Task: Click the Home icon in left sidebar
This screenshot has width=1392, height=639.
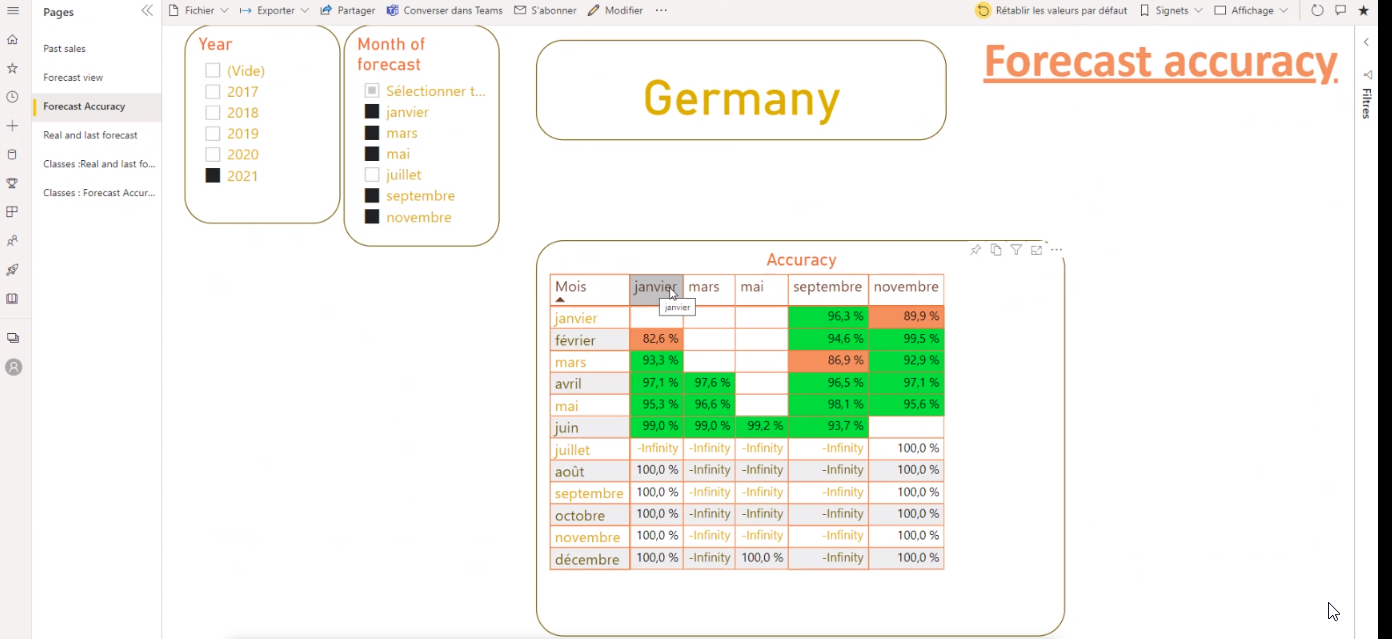Action: [13, 40]
